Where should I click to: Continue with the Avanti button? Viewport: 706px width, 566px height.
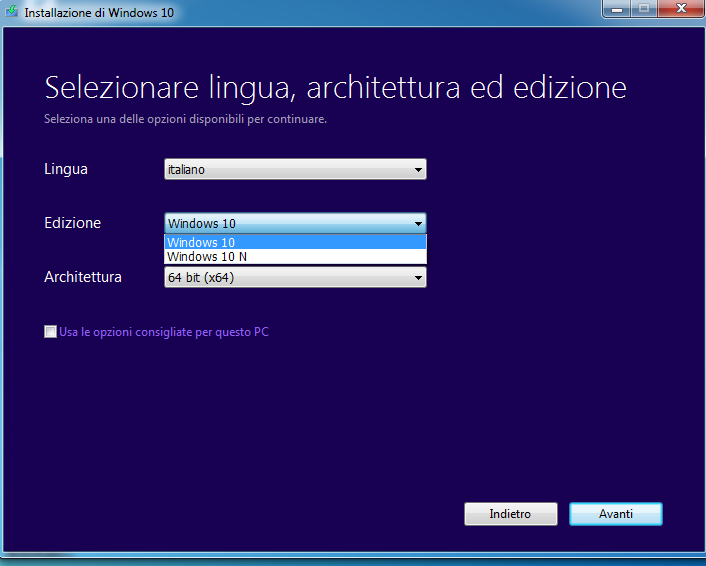click(x=615, y=514)
